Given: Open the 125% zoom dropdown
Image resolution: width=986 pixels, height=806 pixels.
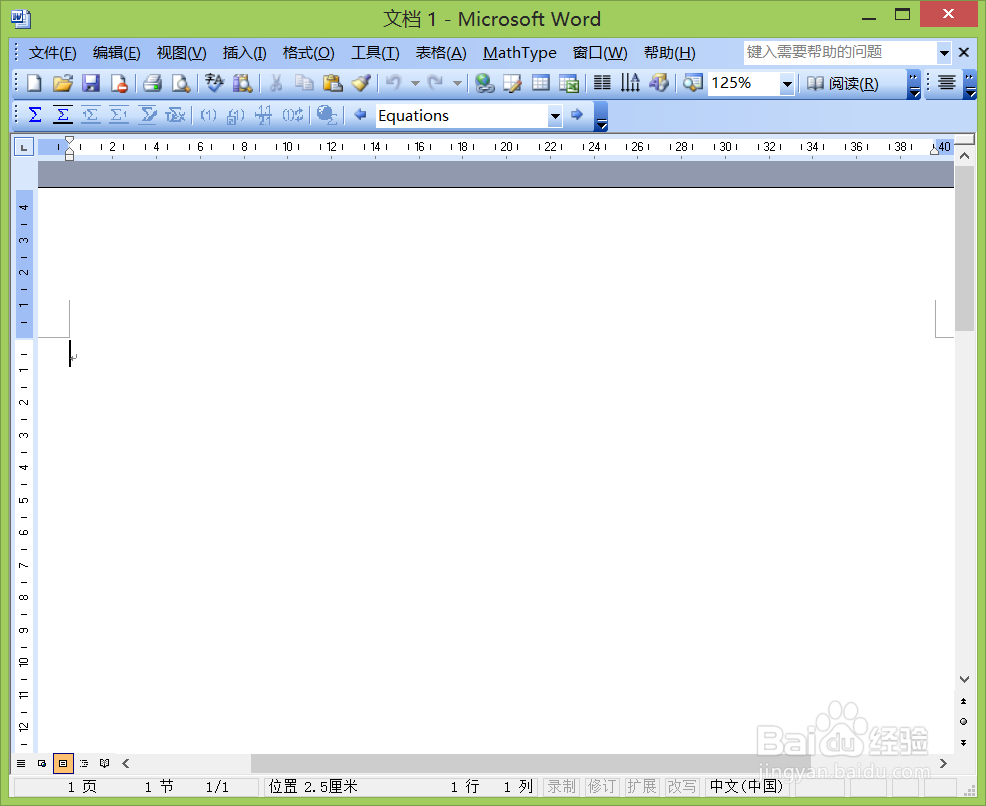Looking at the screenshot, I should [787, 84].
